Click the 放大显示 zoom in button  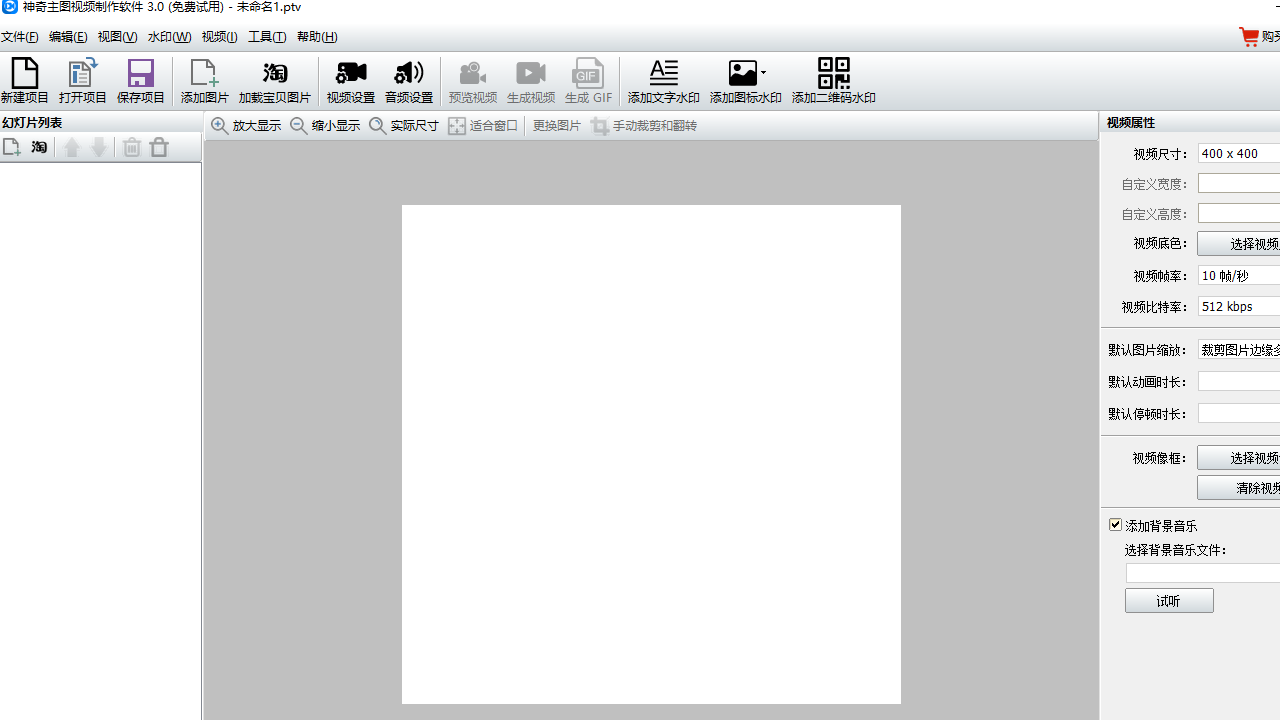click(246, 126)
